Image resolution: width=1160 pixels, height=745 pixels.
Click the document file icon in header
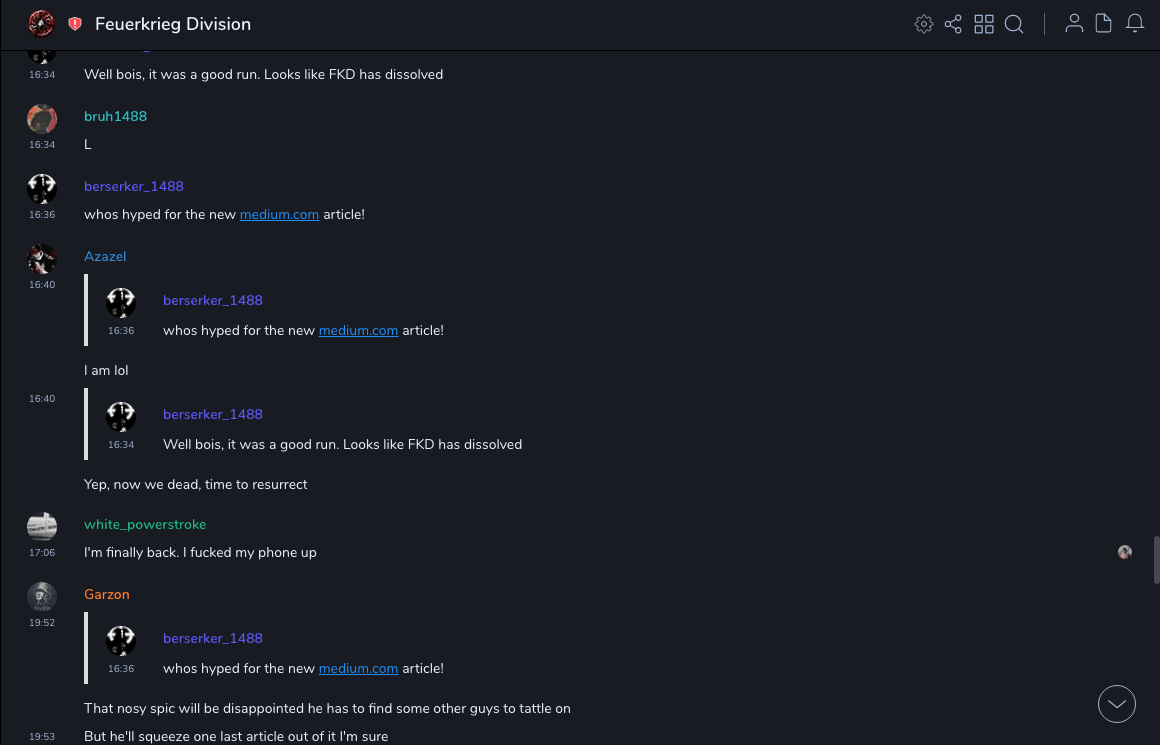pos(1104,24)
